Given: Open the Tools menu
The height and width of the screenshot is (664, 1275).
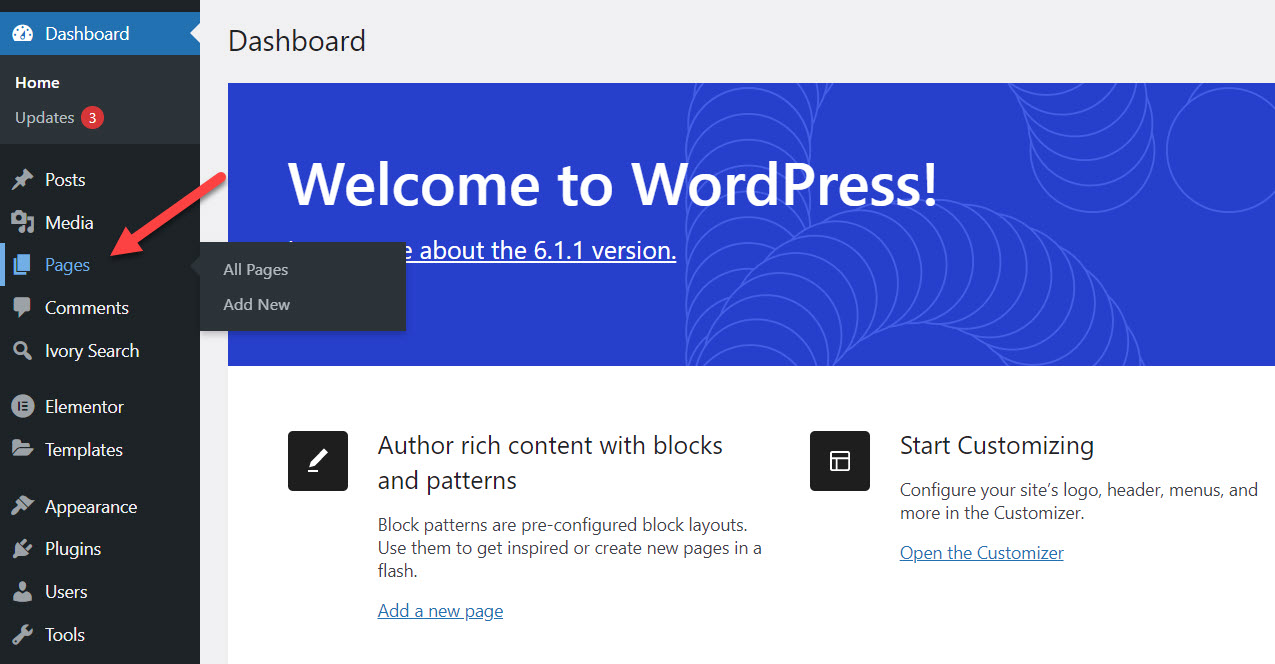Looking at the screenshot, I should (100, 634).
